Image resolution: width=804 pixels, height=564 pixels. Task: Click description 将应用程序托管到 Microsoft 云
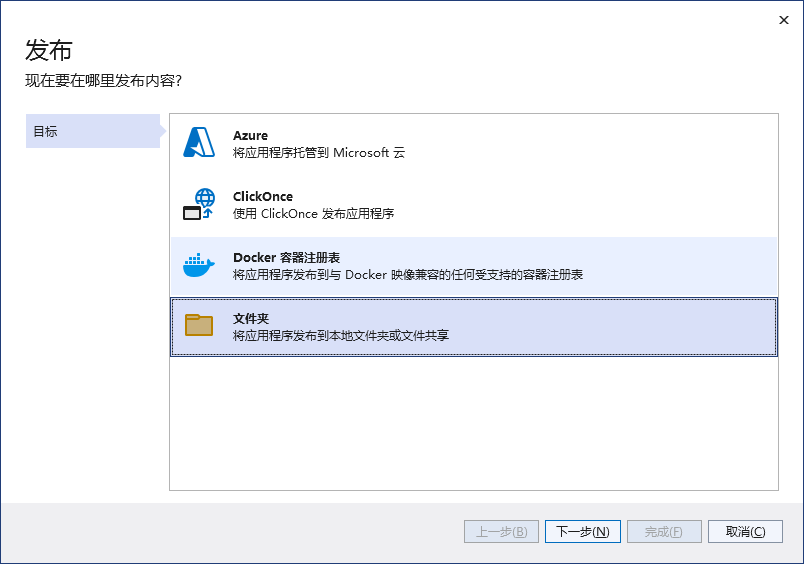(x=319, y=153)
